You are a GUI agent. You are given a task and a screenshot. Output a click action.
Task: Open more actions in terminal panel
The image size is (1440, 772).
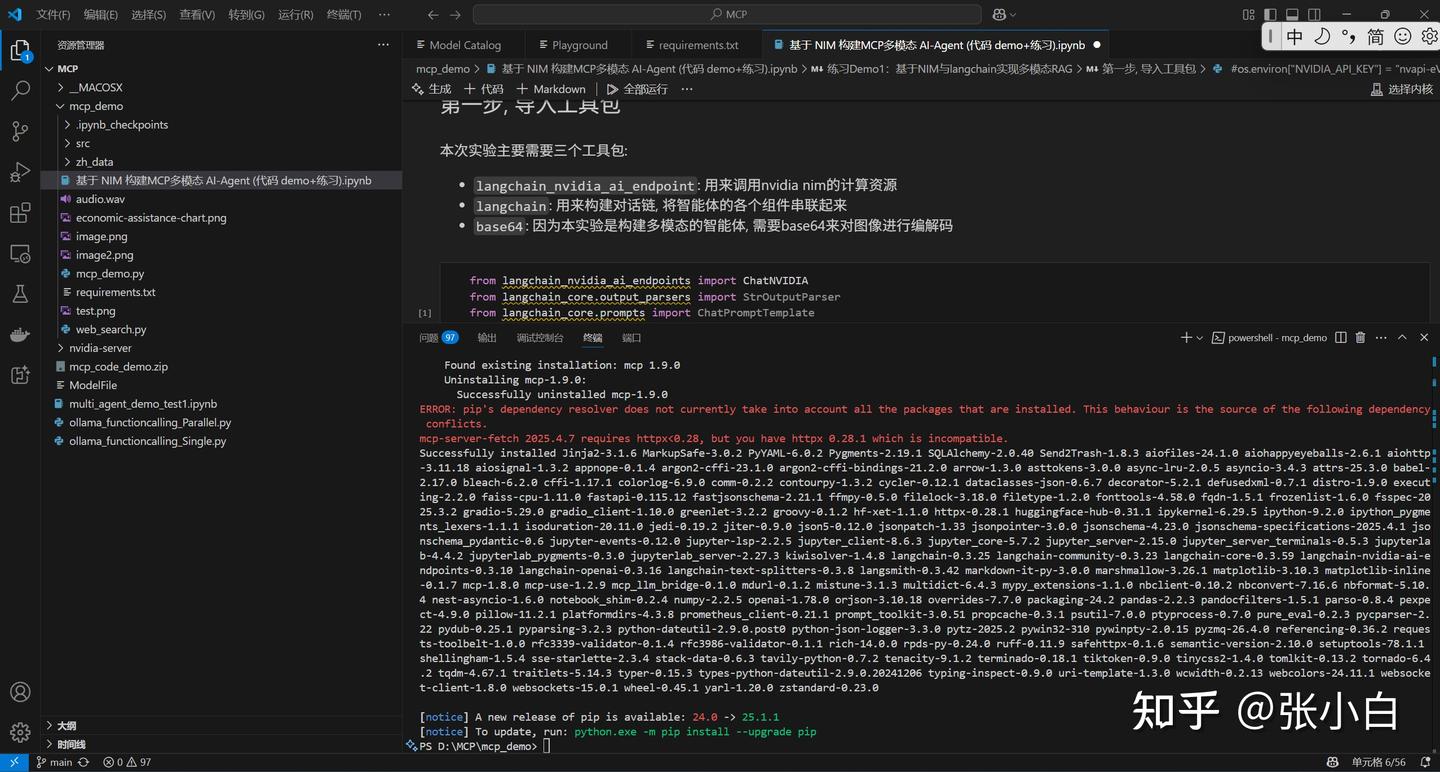(1381, 338)
